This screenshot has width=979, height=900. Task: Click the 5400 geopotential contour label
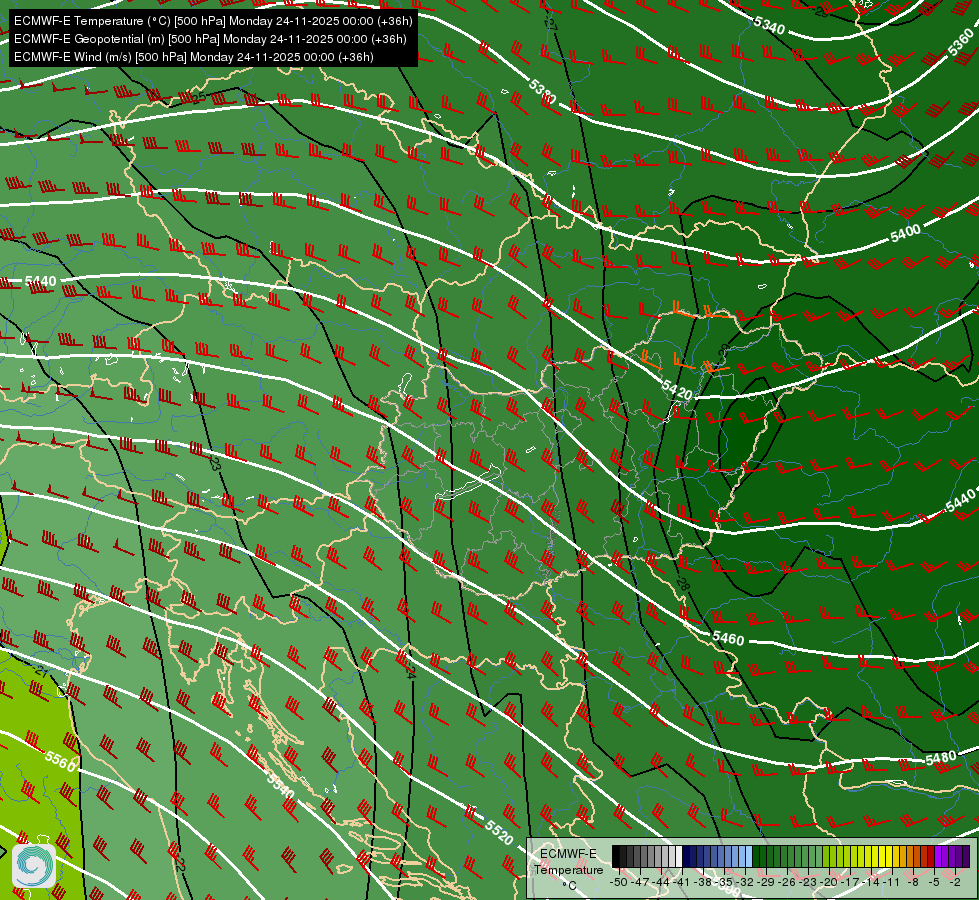tap(905, 234)
